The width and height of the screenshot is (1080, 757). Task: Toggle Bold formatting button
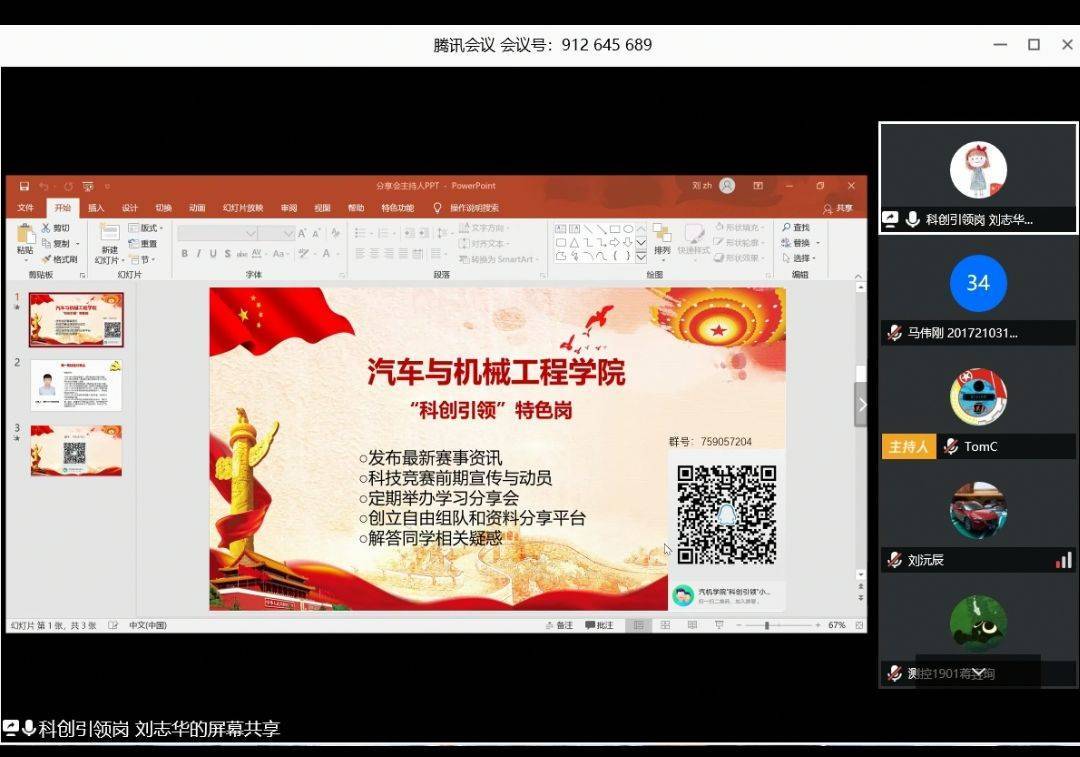coord(184,254)
